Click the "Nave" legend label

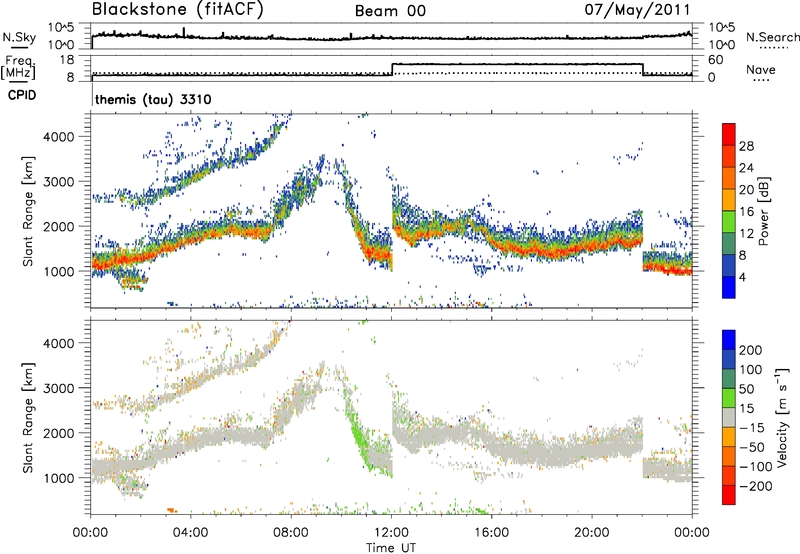760,70
